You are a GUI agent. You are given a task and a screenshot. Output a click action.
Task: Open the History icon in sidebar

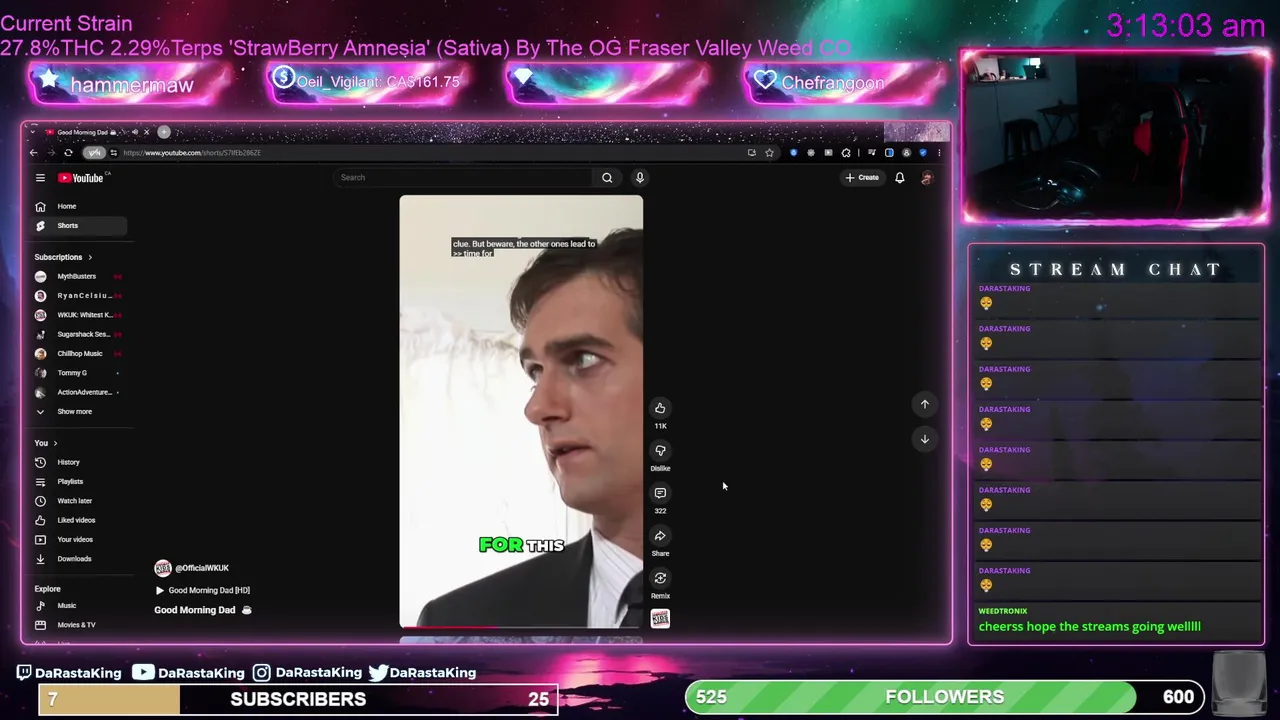coord(40,462)
